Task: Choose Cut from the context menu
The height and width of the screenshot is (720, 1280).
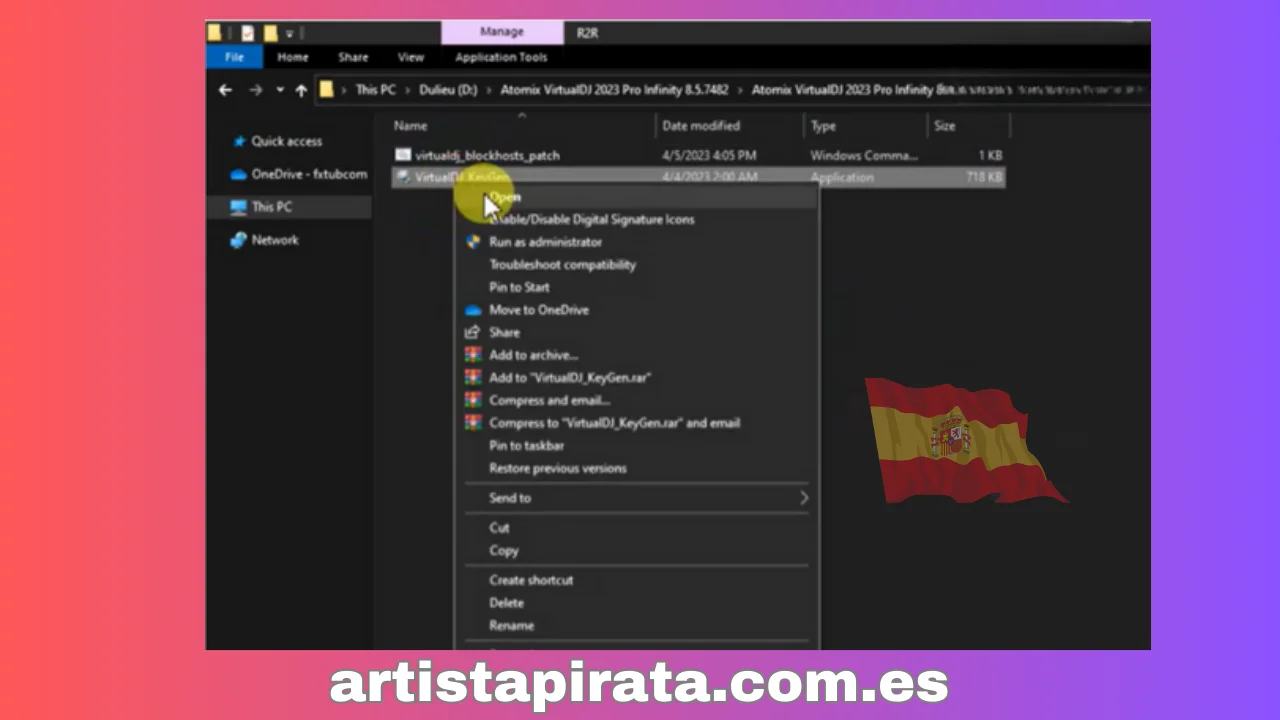Action: click(x=499, y=527)
